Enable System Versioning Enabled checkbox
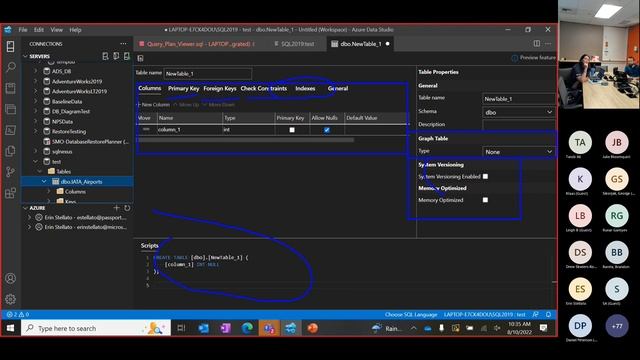 coord(485,176)
